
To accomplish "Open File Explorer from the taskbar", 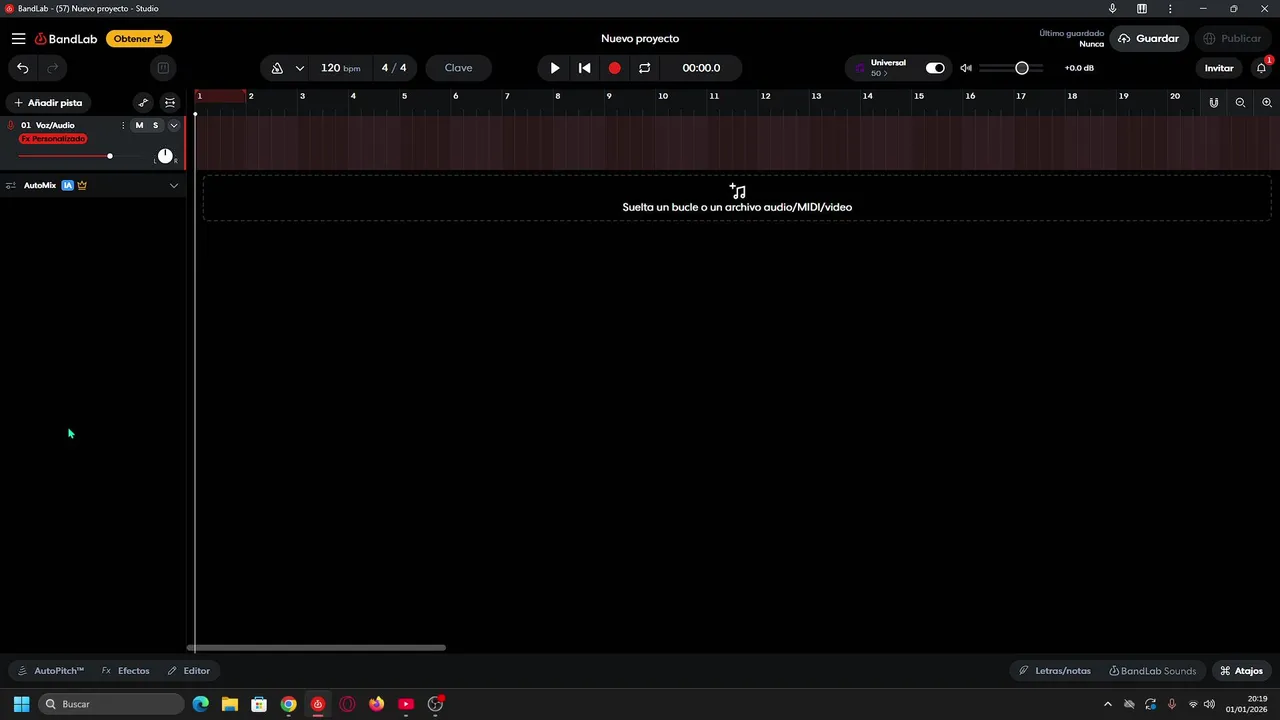I will [x=230, y=704].
